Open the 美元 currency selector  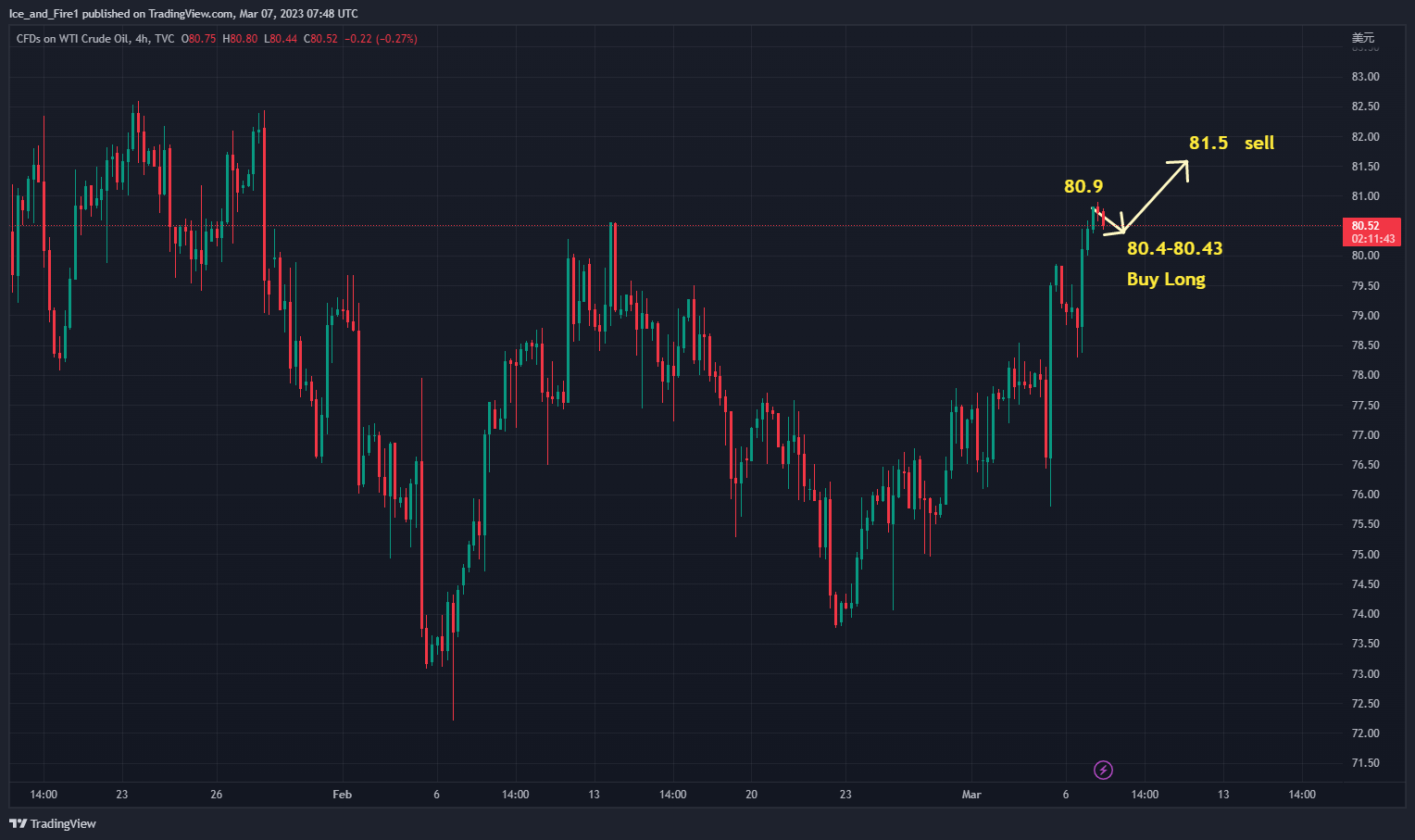[x=1363, y=38]
